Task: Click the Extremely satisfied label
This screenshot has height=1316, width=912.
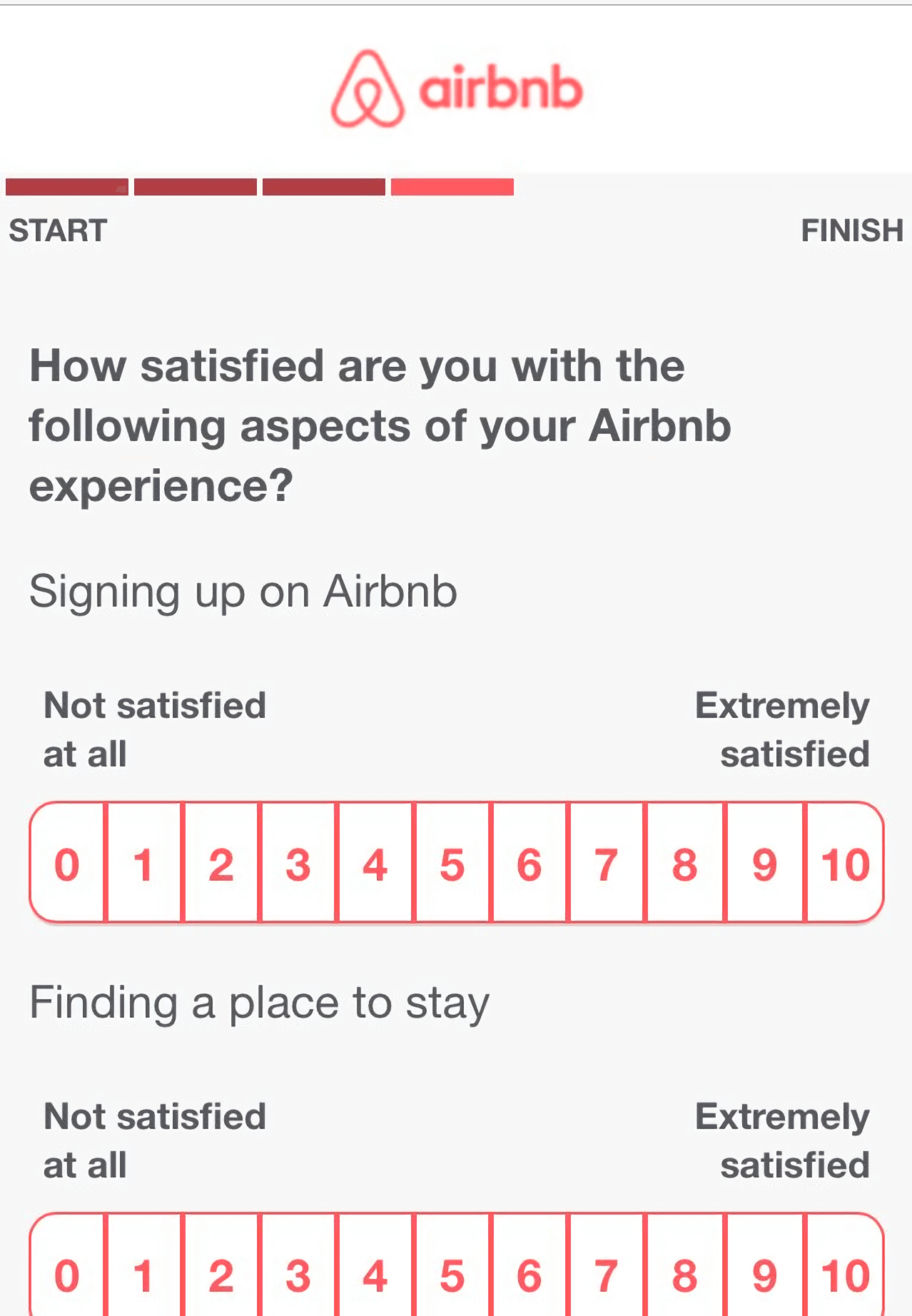Action: pyautogui.click(x=781, y=729)
